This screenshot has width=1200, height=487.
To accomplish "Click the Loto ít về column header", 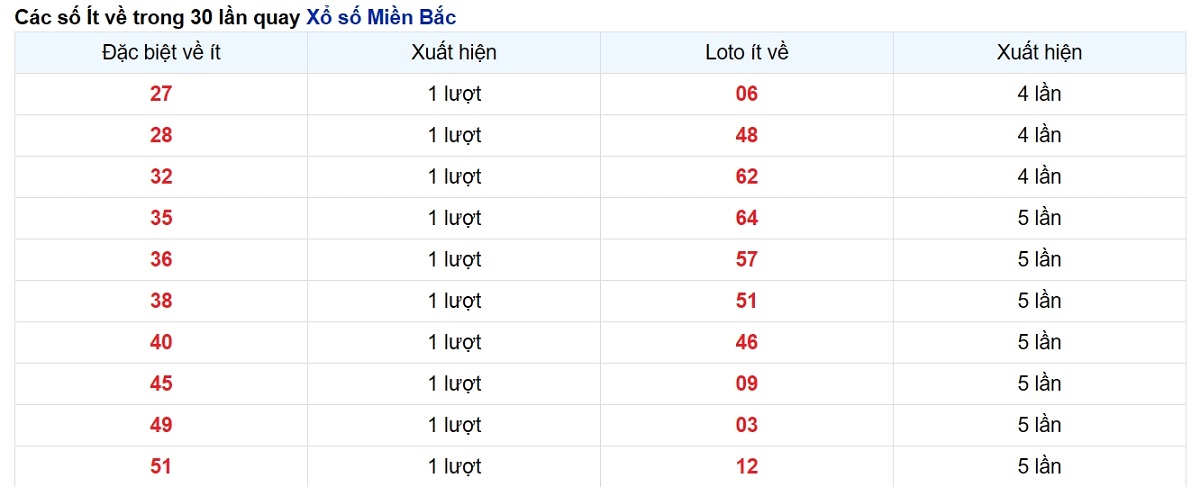I will click(x=747, y=53).
